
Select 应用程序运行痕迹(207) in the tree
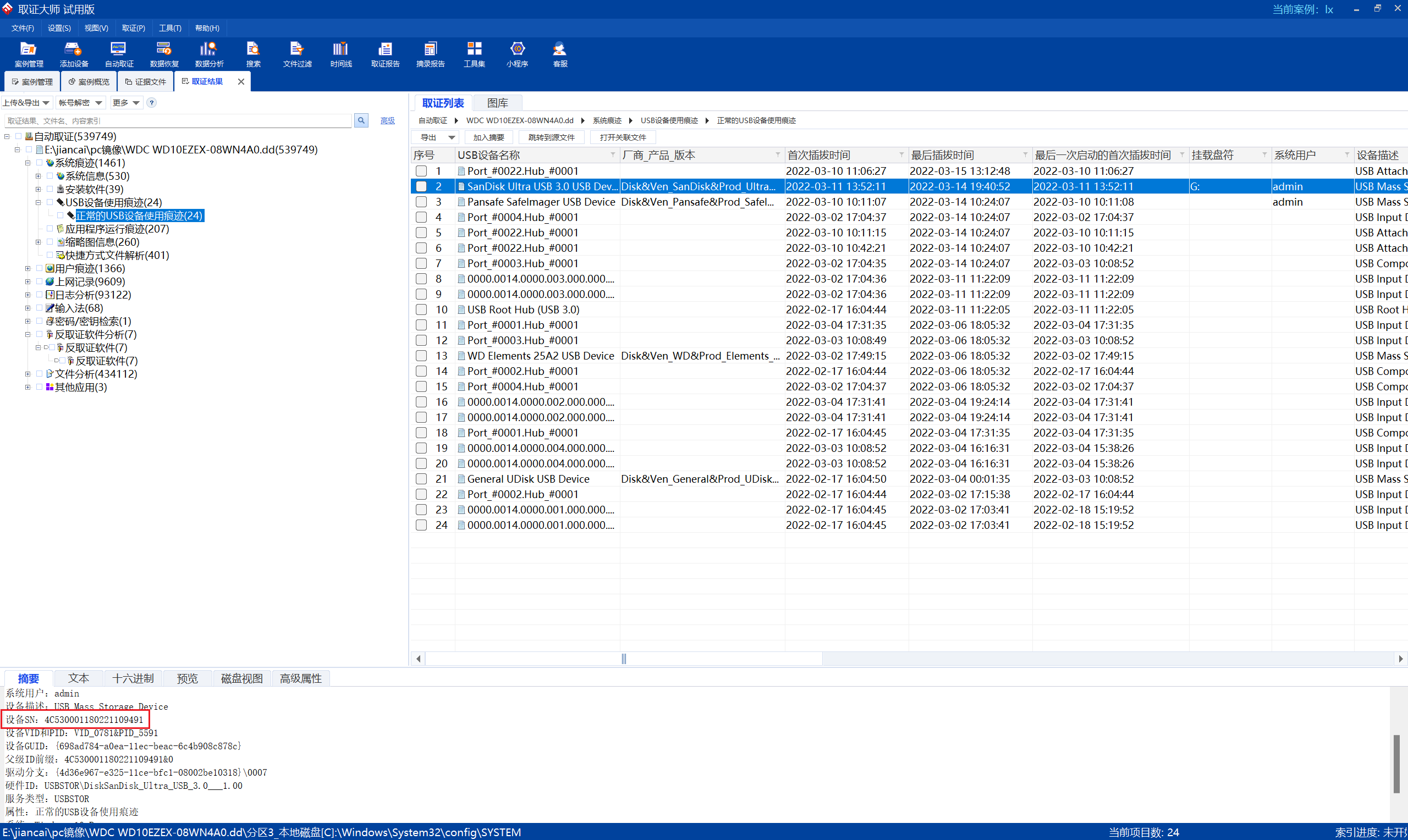117,229
